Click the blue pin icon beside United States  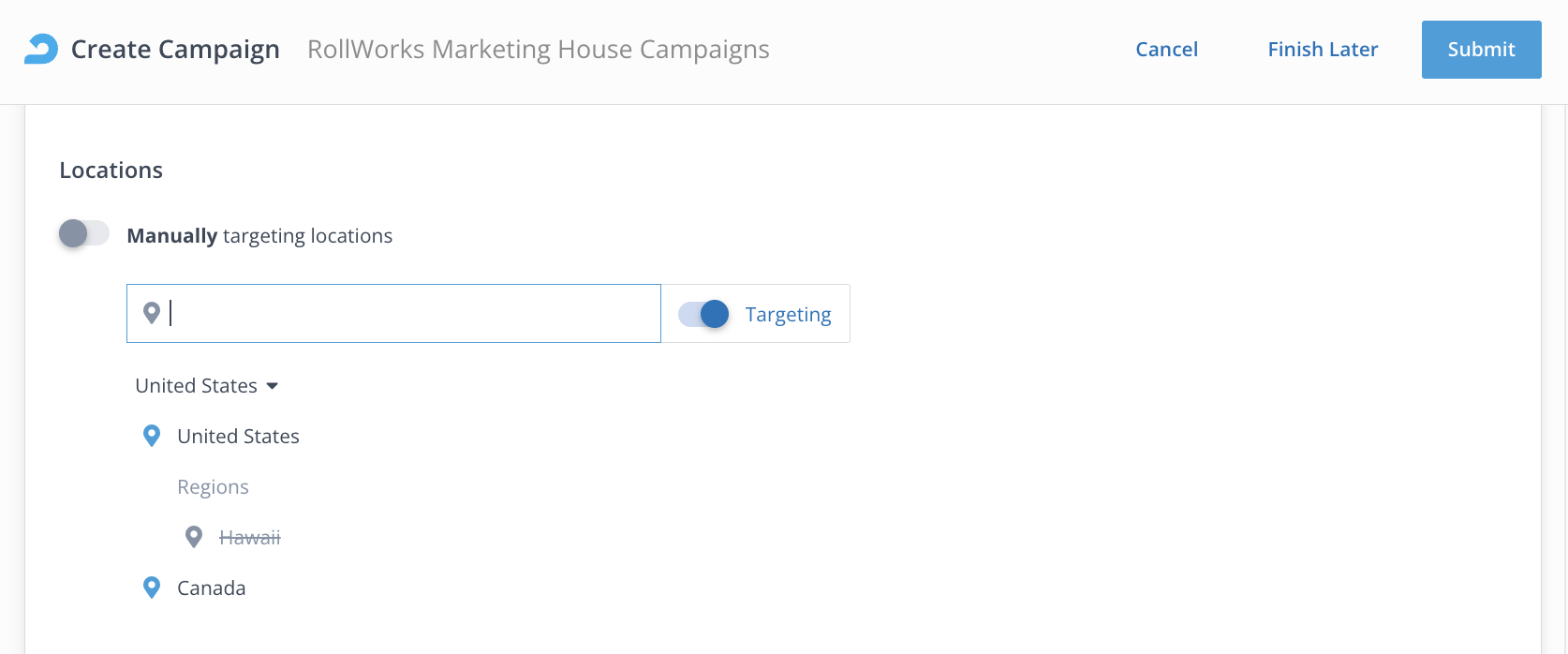152,436
